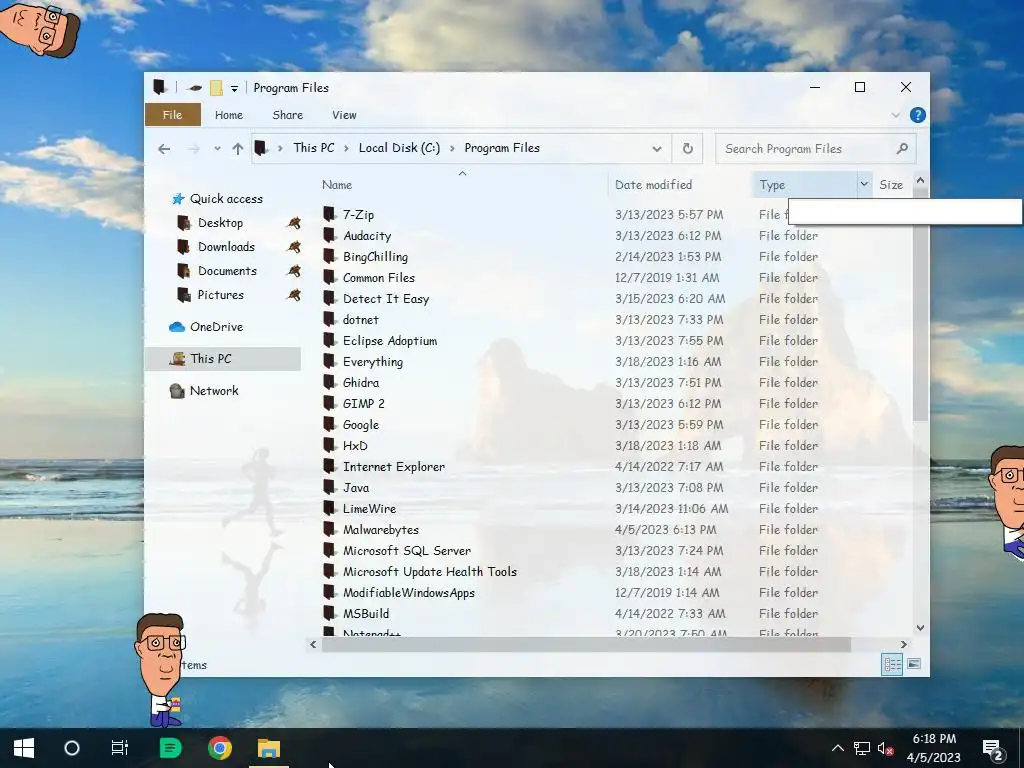
Task: Click Local Disk (C:) in address bar
Action: 399,148
